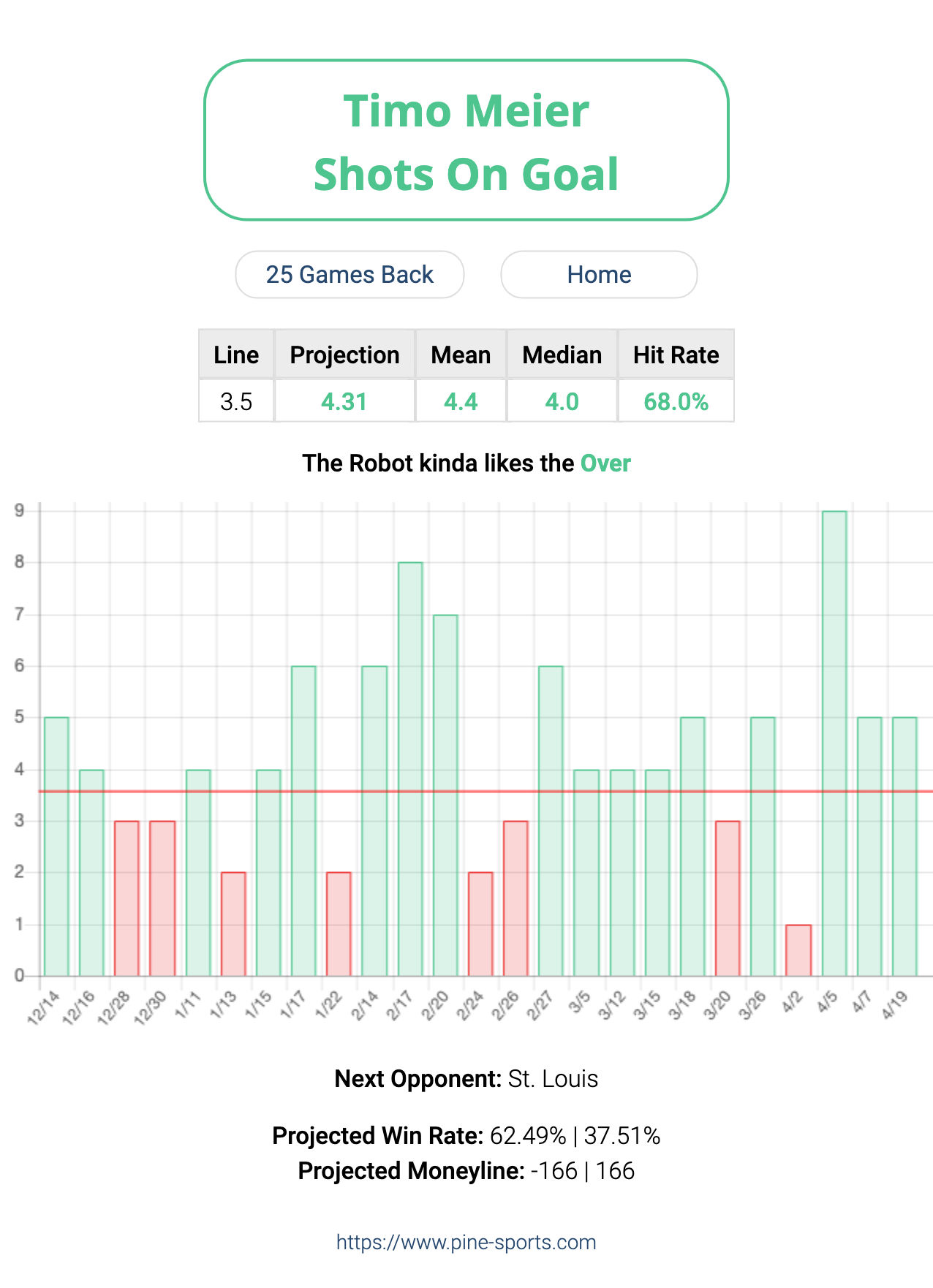The width and height of the screenshot is (933, 1288).
Task: Click the 4/2 red bar
Action: coord(798,950)
